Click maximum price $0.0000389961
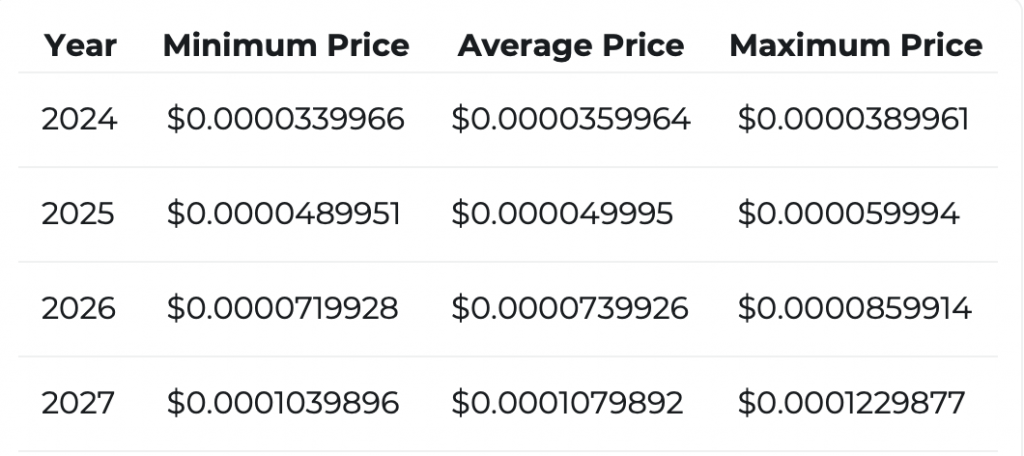 853,120
